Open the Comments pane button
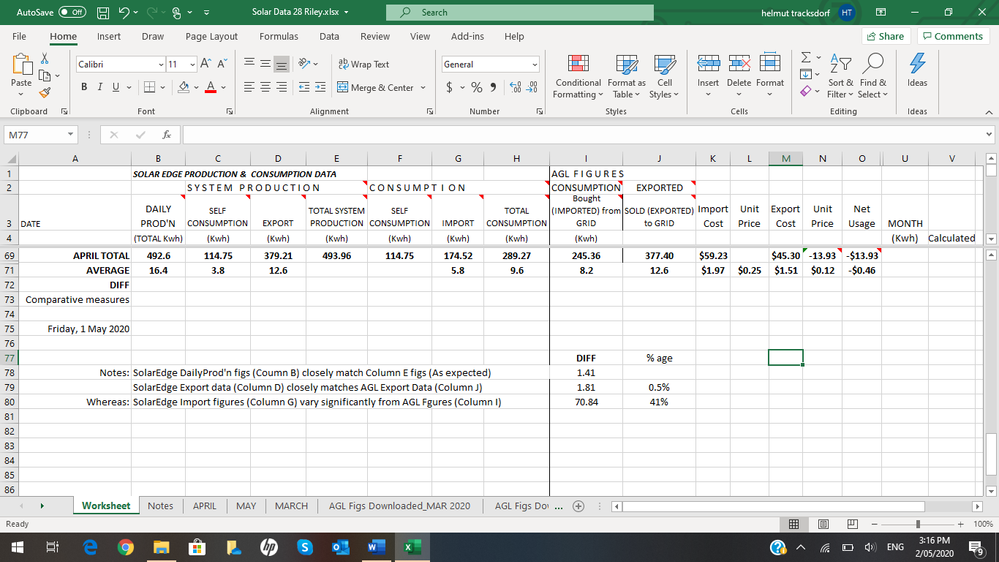This screenshot has height=562, width=999. 953,36
